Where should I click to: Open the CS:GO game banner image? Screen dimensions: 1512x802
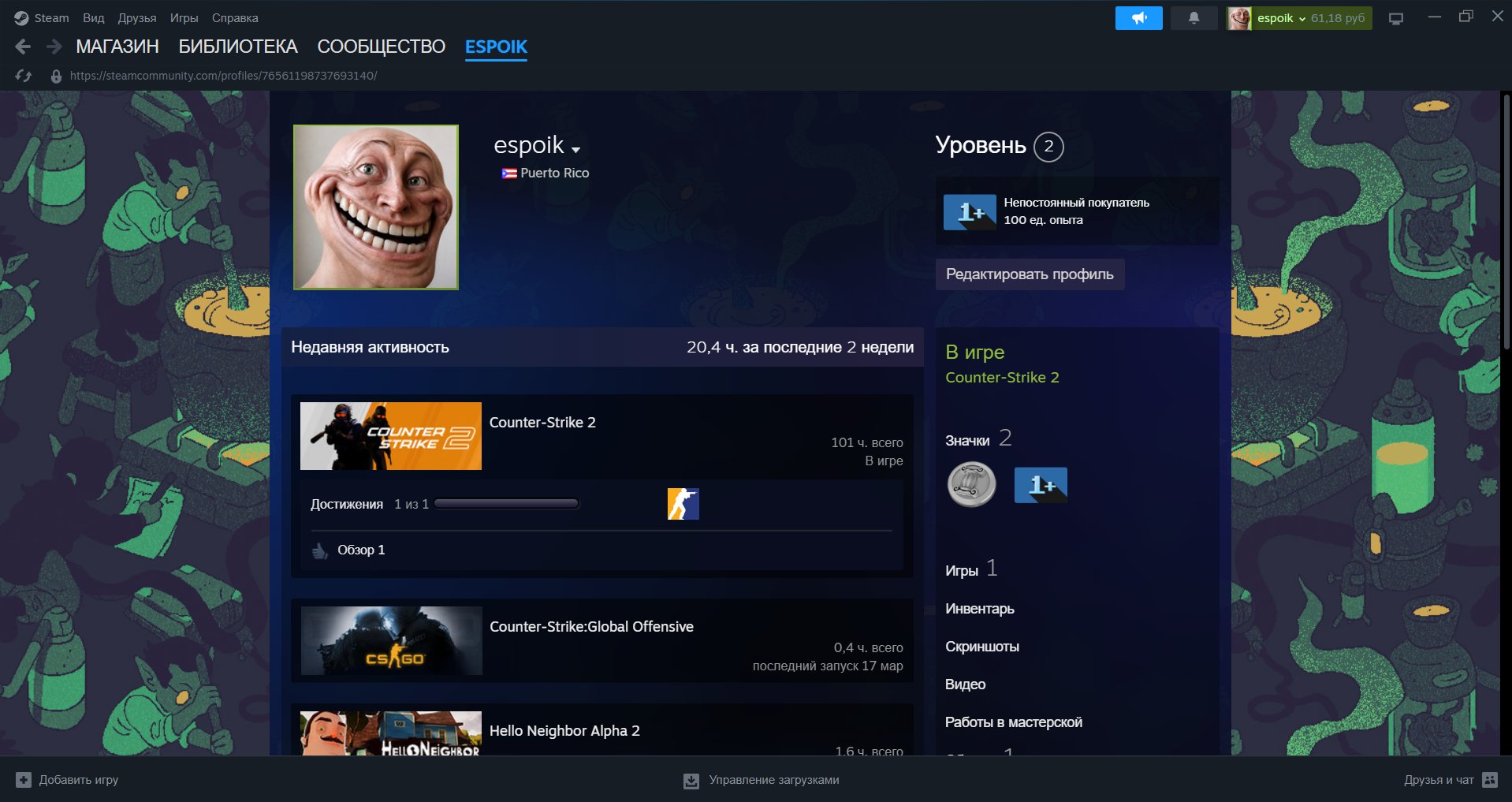pos(391,640)
